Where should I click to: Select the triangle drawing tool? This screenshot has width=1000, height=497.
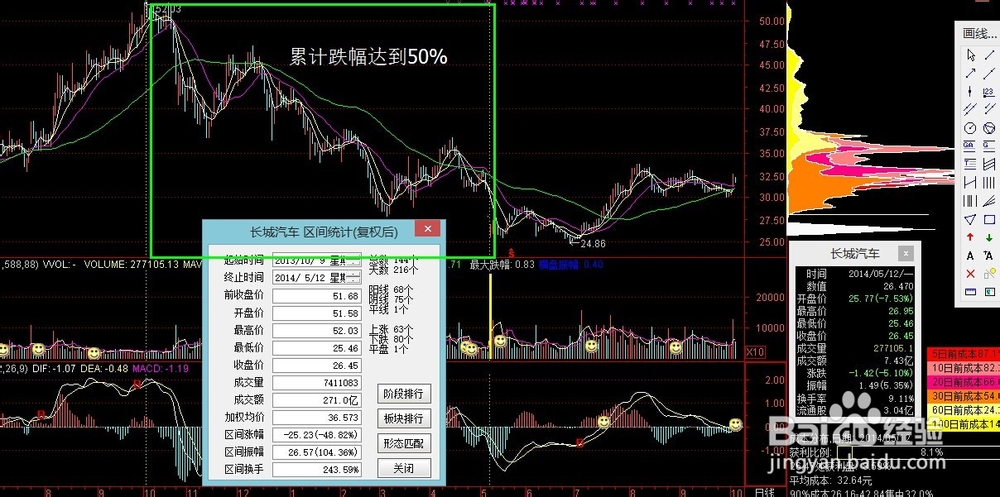(970, 219)
